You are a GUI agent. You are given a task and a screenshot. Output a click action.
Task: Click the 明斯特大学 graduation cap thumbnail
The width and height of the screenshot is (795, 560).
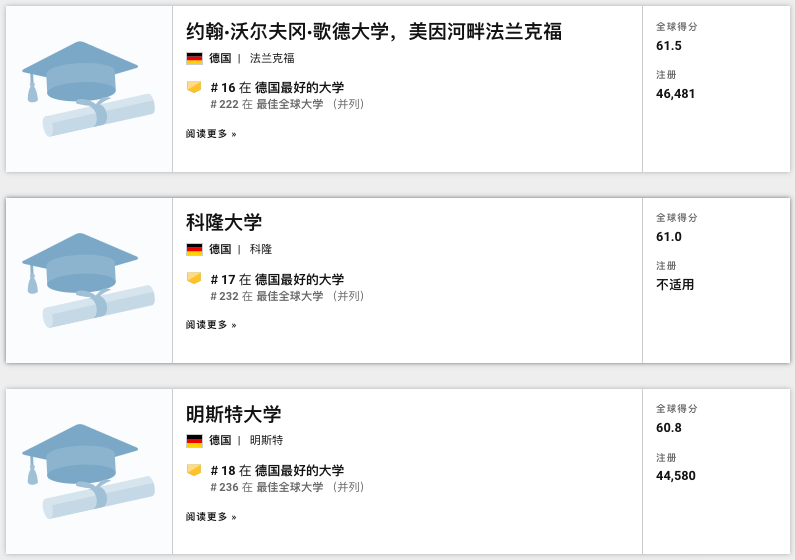click(88, 471)
